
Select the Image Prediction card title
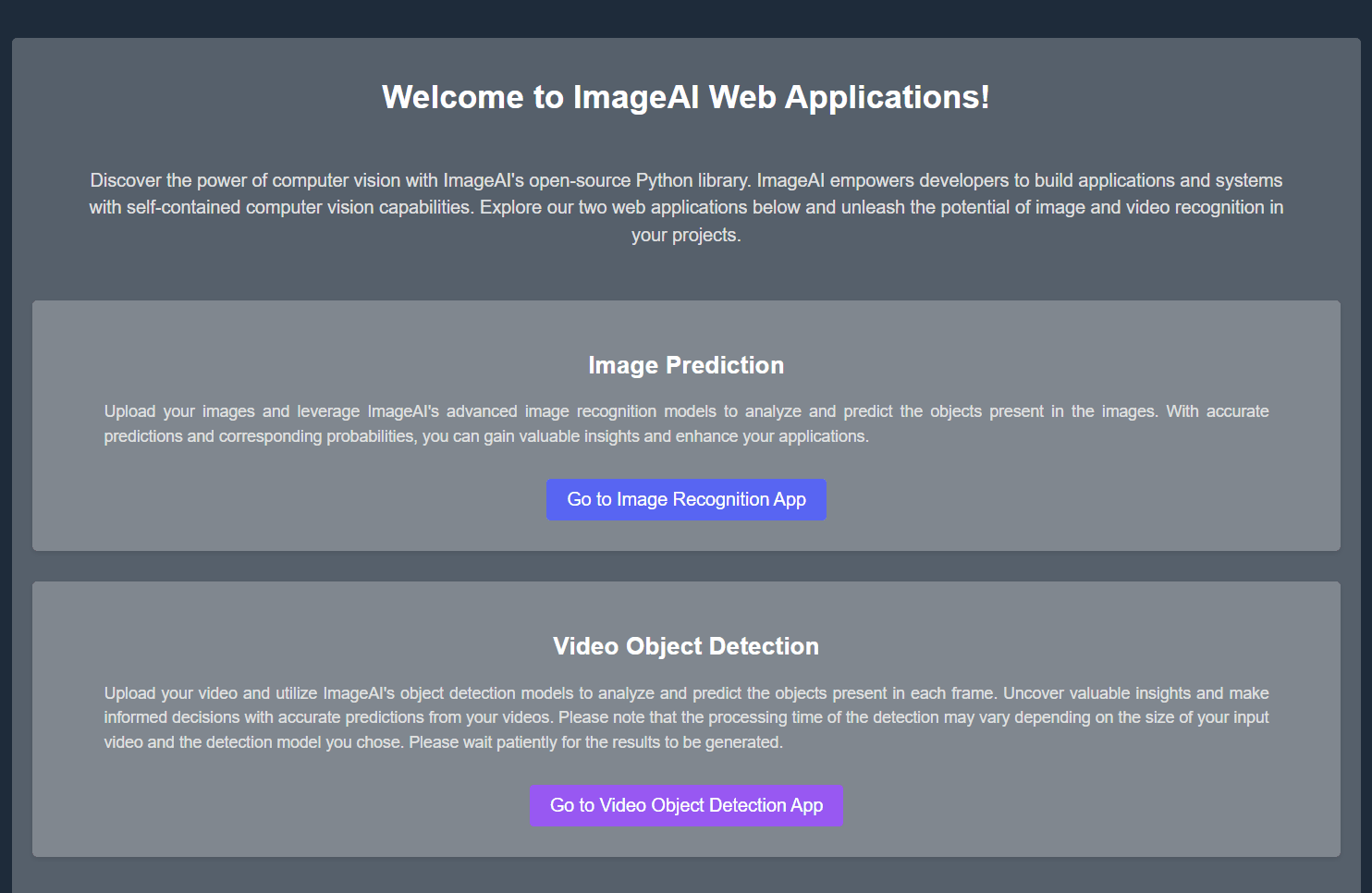[686, 365]
